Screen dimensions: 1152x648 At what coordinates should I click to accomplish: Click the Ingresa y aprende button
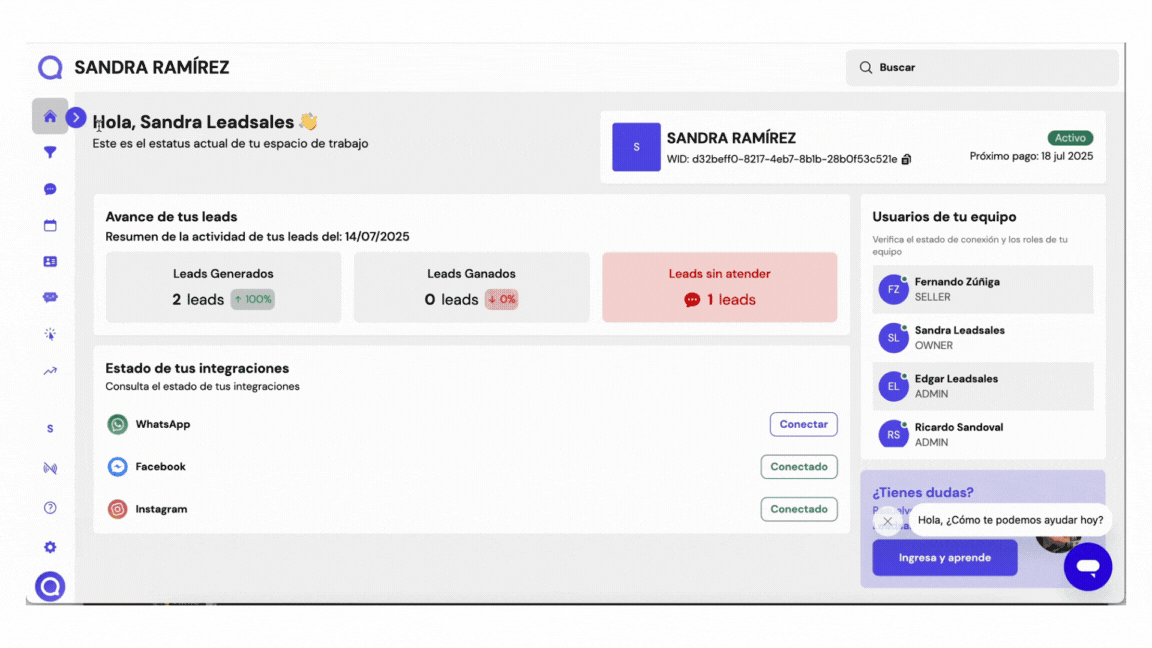pos(944,558)
